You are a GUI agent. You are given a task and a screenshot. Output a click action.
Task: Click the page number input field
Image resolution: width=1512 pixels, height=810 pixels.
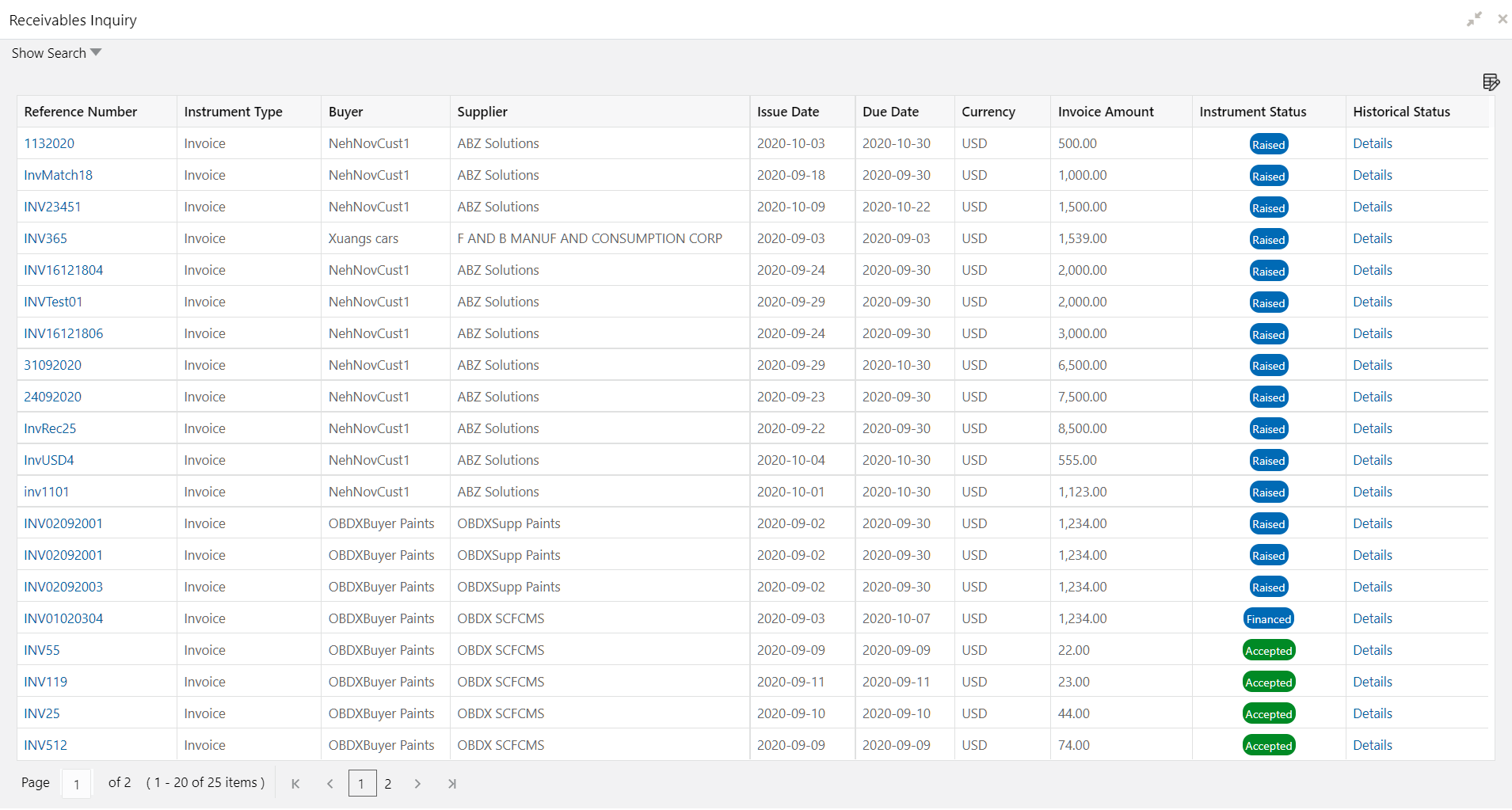pyautogui.click(x=76, y=784)
